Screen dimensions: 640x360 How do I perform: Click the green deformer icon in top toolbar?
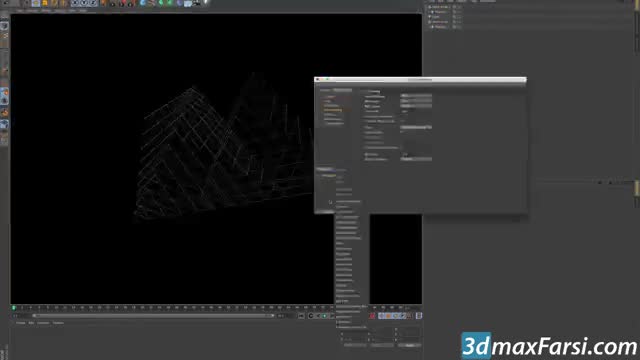[x=170, y=3]
